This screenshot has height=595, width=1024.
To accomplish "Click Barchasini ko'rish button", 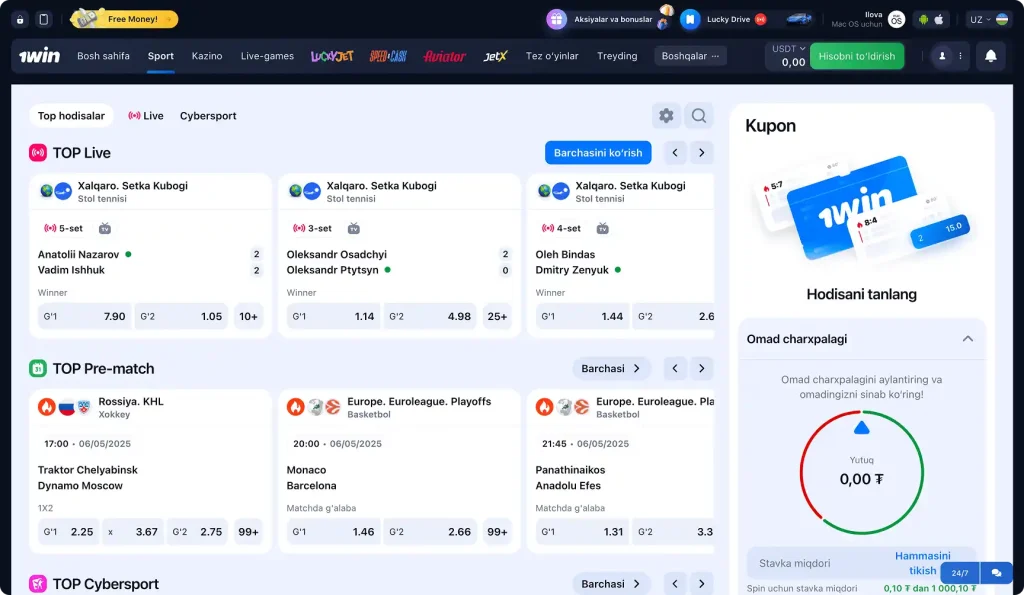I will pyautogui.click(x=598, y=153).
